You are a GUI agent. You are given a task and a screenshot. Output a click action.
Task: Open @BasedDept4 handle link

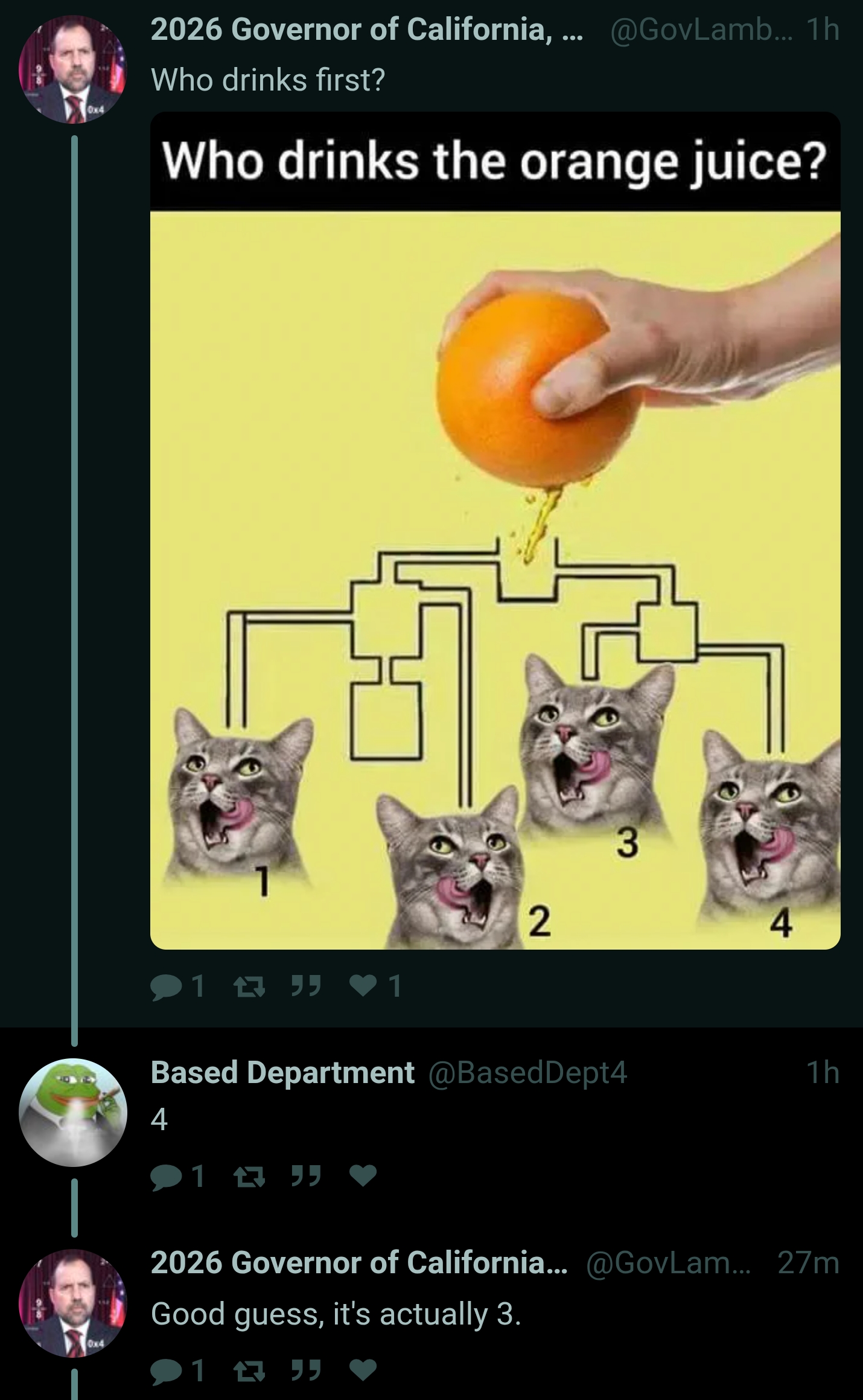point(528,1073)
